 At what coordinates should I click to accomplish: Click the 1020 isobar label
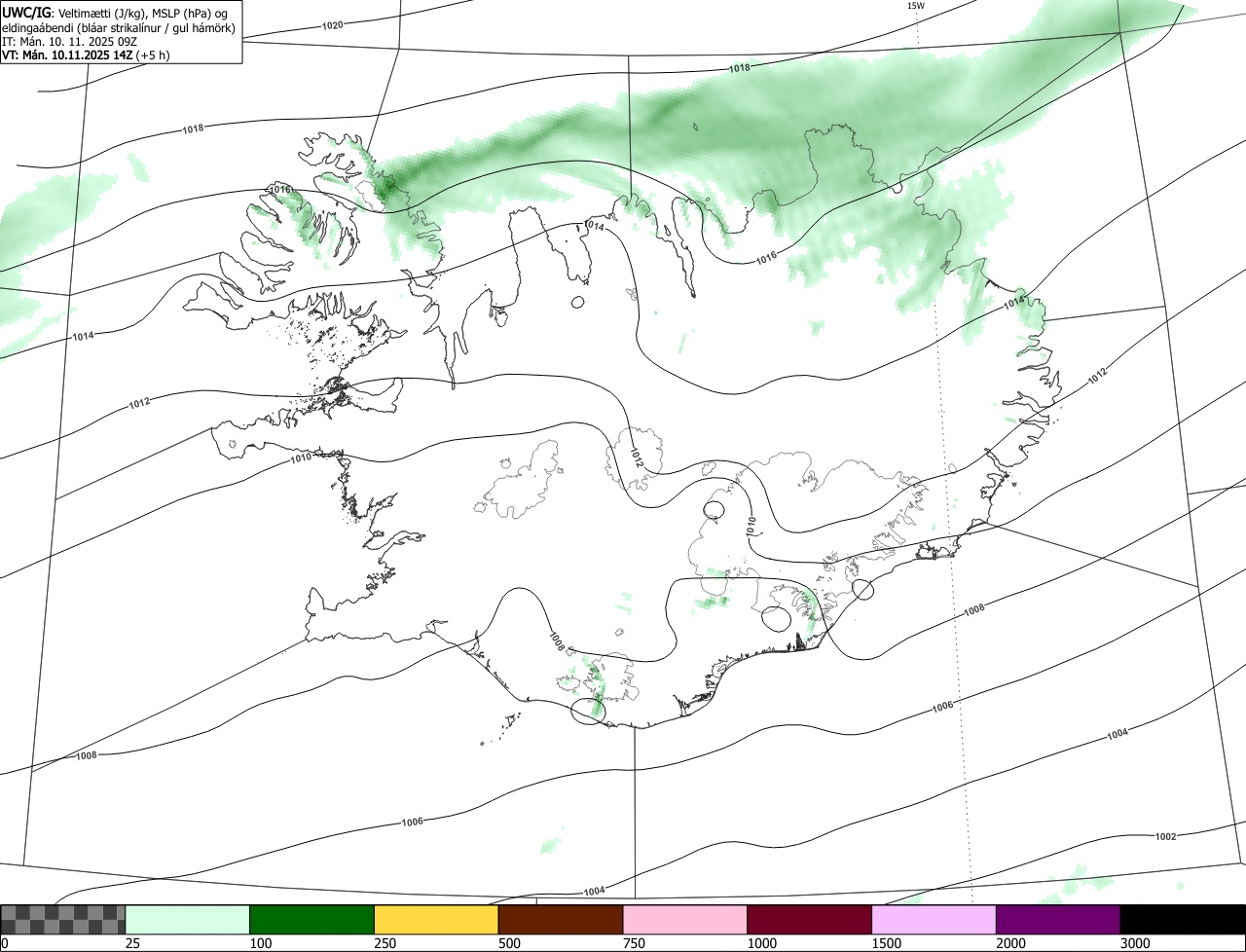[332, 25]
